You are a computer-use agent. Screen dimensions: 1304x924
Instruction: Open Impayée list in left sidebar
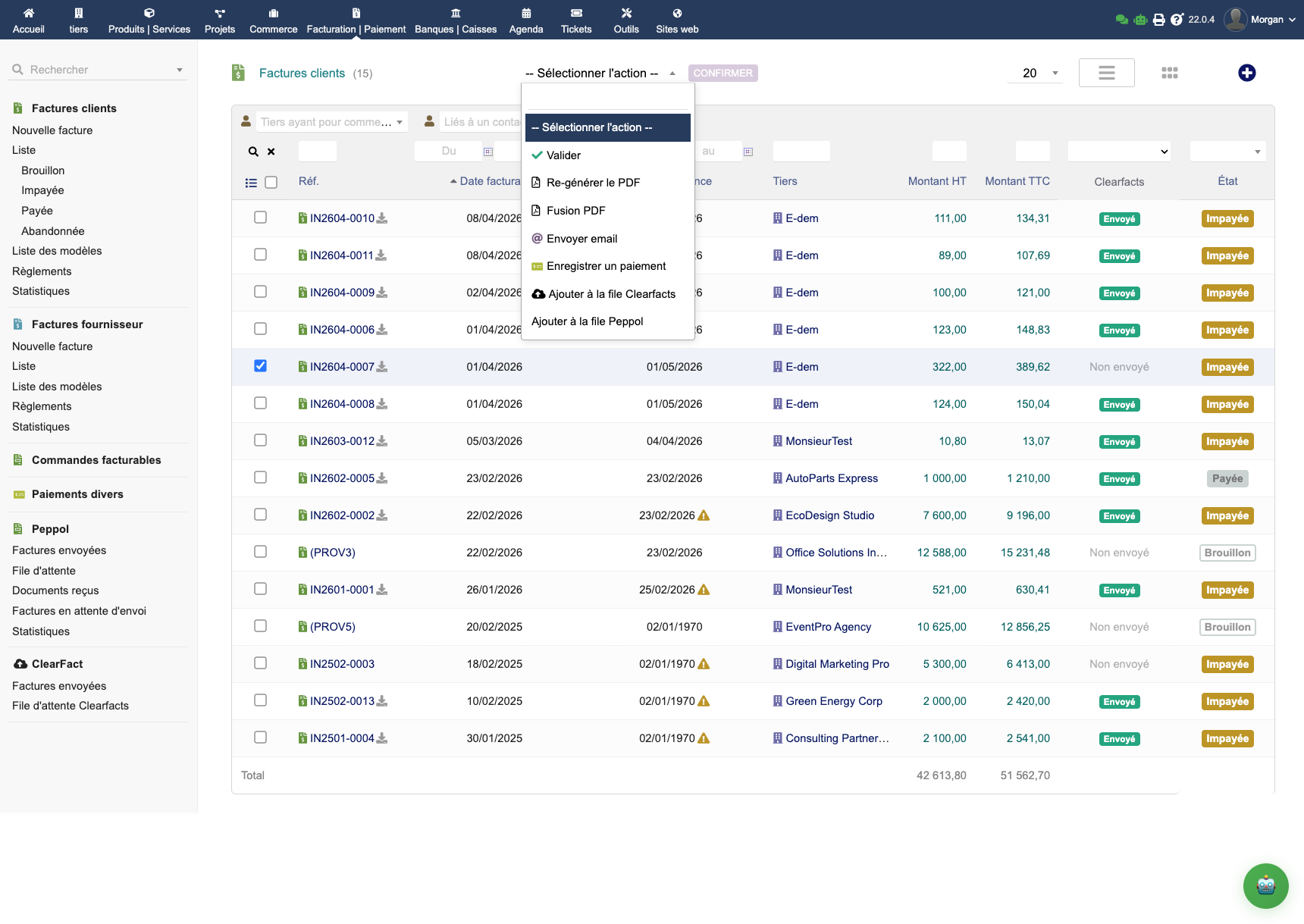tap(42, 190)
